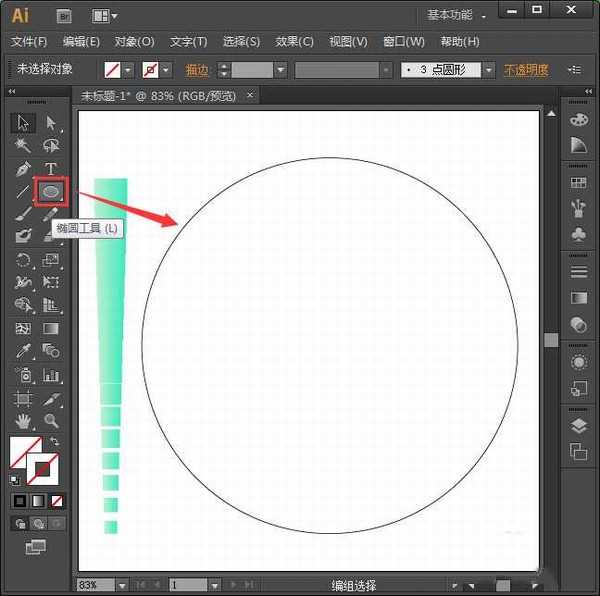Open the 对象(O) menu
Viewport: 600px width, 596px height.
(134, 42)
